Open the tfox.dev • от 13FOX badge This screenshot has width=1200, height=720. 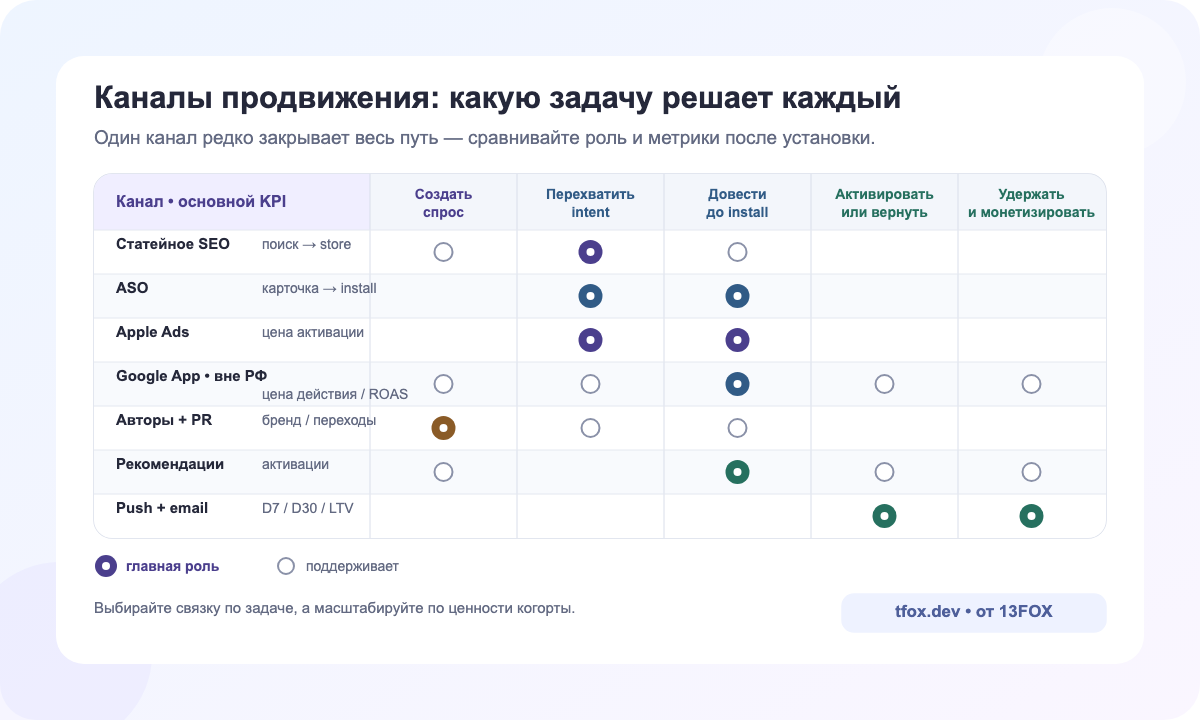pyautogui.click(x=974, y=612)
